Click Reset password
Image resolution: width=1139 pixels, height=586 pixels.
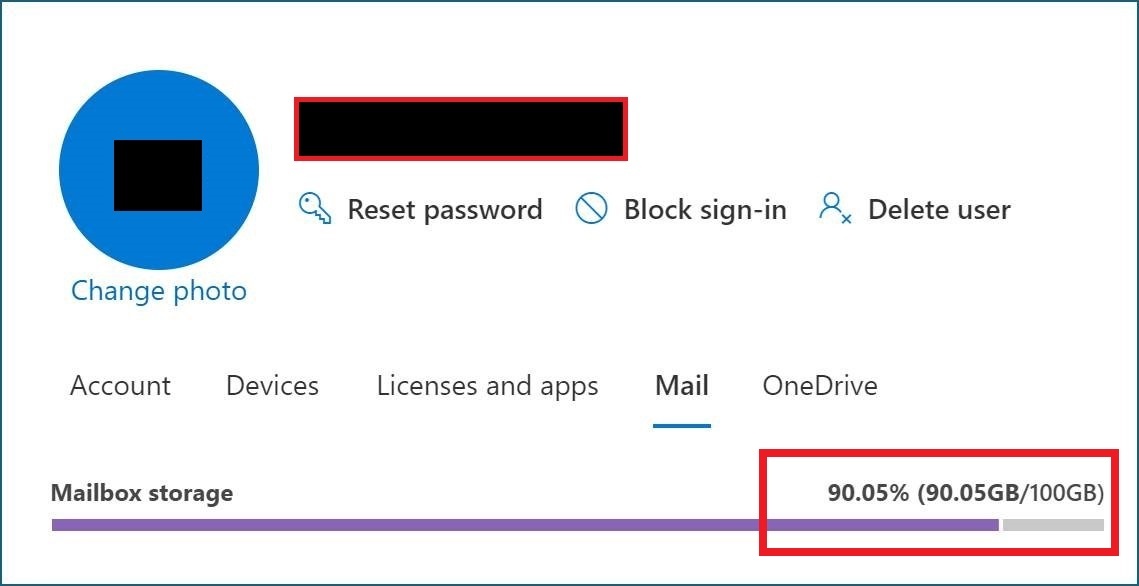pos(444,209)
